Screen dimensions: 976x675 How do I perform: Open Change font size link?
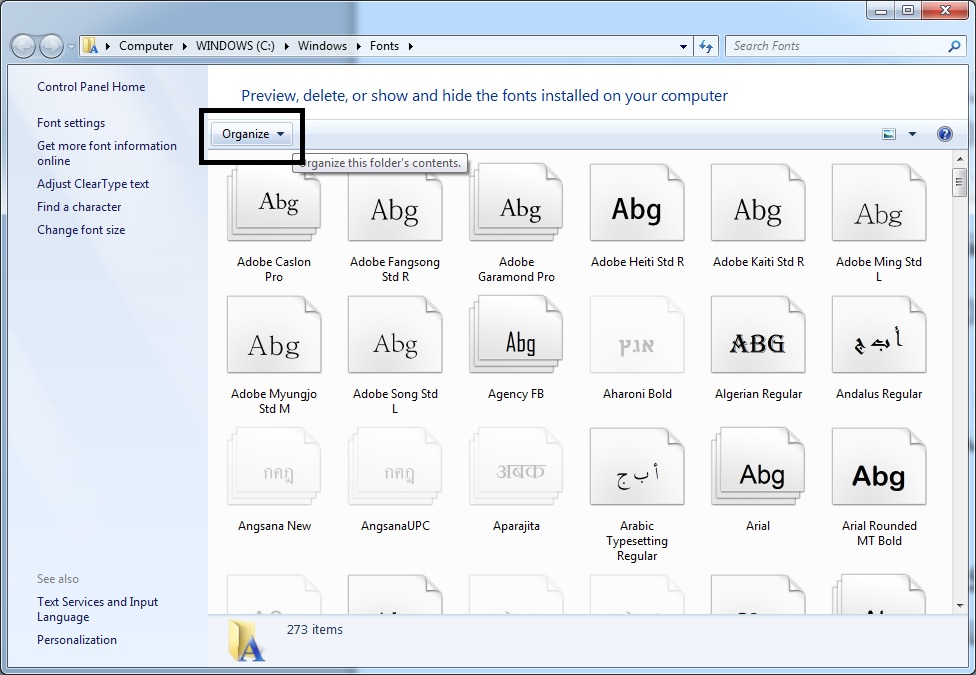(81, 230)
